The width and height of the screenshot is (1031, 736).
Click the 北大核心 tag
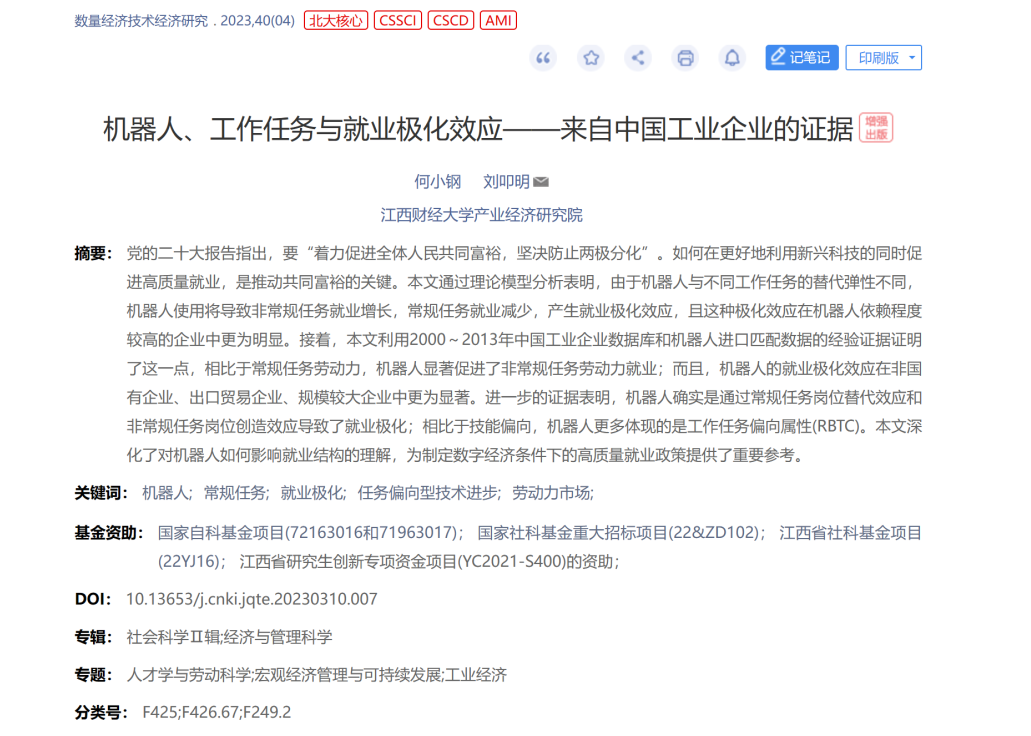[x=335, y=20]
